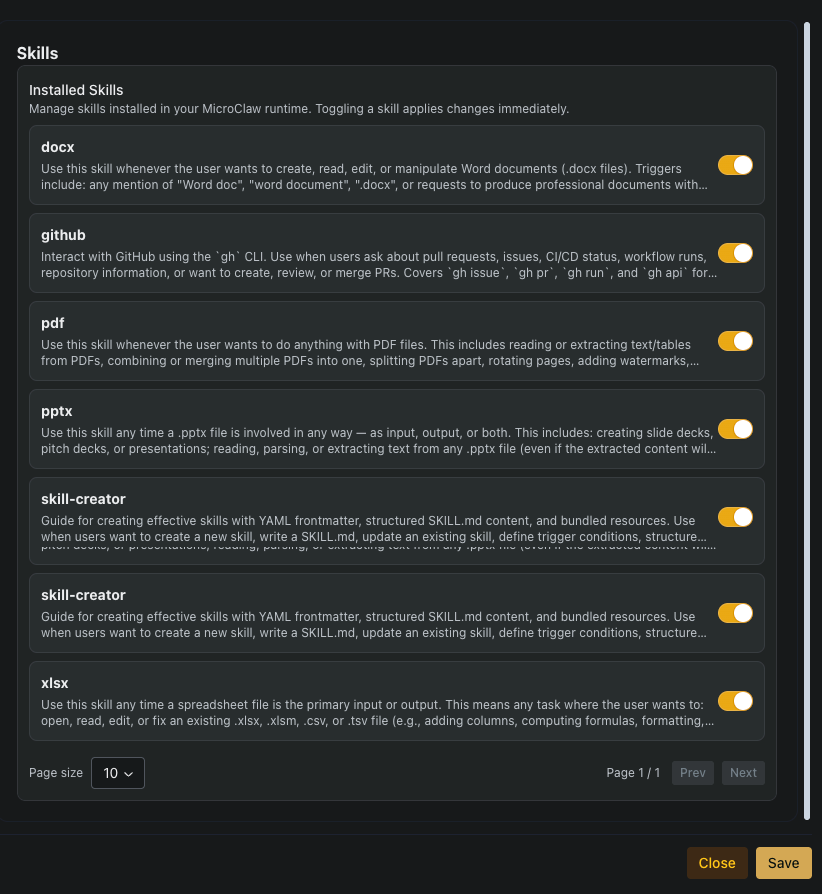Screen dimensions: 822x894
Task: Turn off the second skill-creator skill
Action: 735,613
